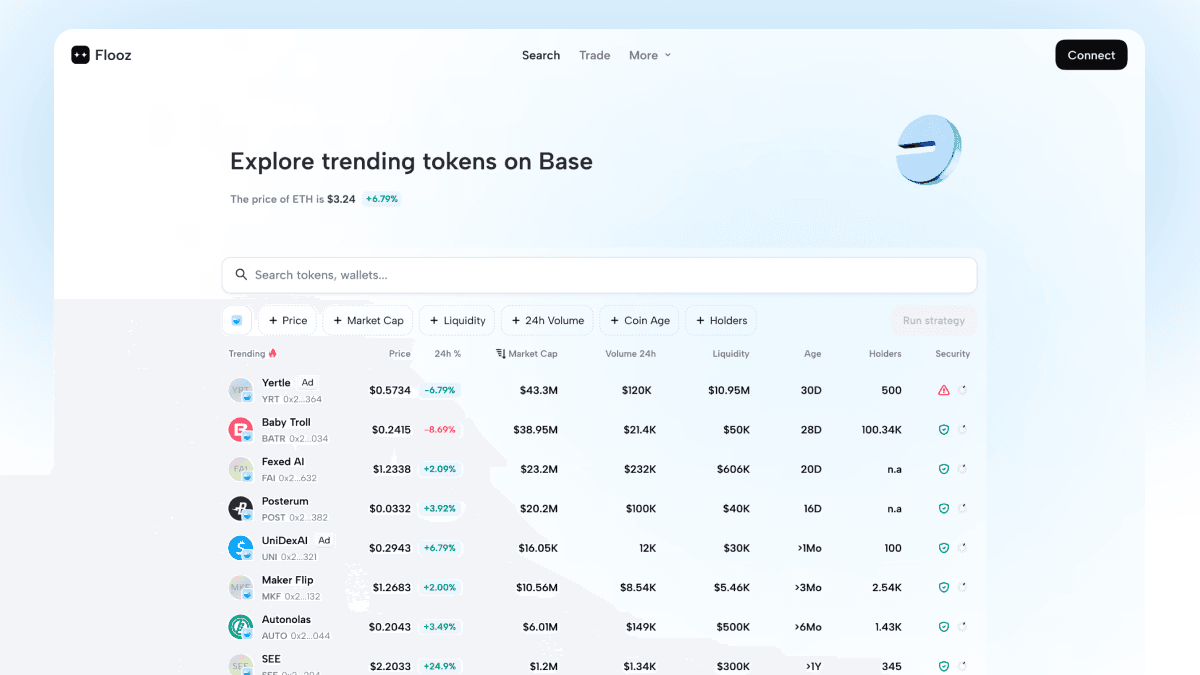Toggle the Price filter chip
The width and height of the screenshot is (1200, 675).
tap(287, 320)
